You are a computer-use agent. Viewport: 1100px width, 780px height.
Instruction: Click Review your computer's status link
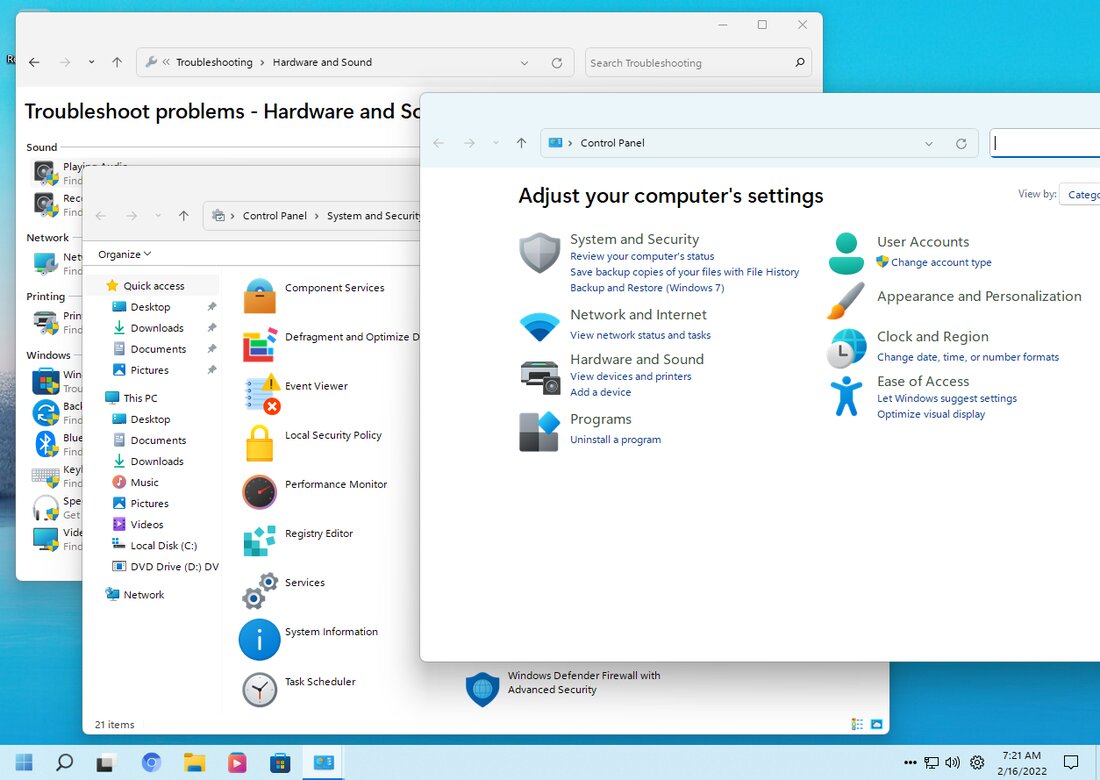(x=642, y=256)
